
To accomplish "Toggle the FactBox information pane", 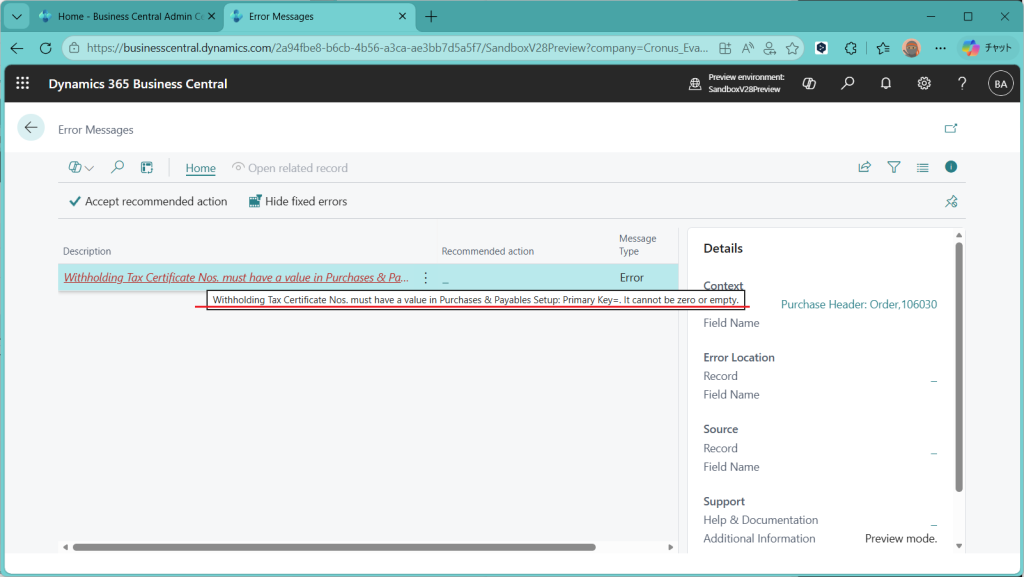I will point(951,167).
